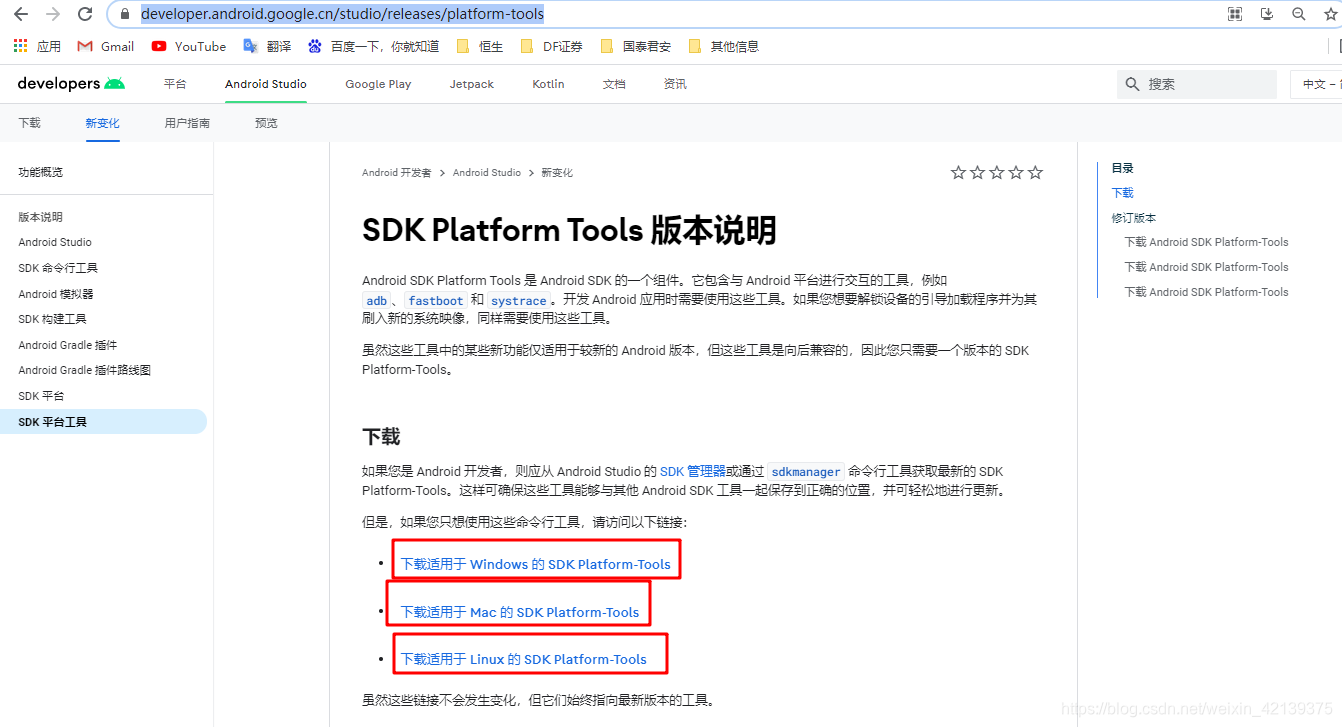Select SDK 平台工具 in the sidebar
Viewport: 1342px width, 727px height.
[x=103, y=422]
